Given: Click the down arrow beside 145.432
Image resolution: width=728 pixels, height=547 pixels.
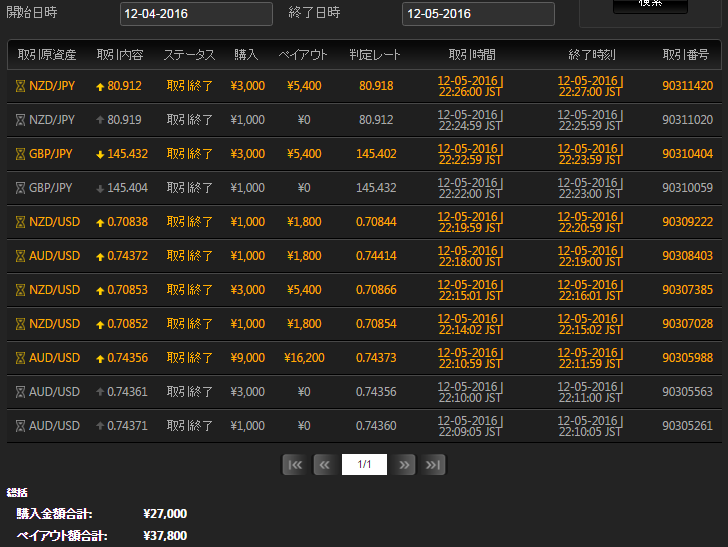Looking at the screenshot, I should 100,154.
